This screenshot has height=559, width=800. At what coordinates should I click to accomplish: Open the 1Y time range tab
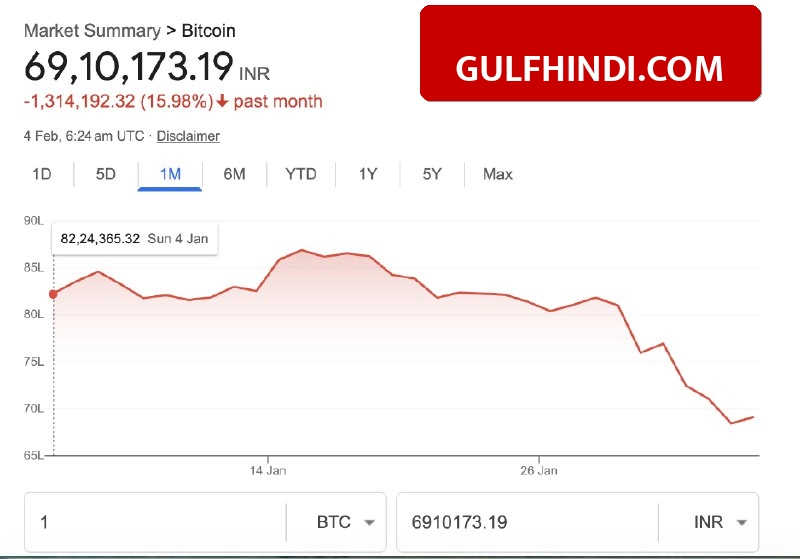[x=368, y=174]
